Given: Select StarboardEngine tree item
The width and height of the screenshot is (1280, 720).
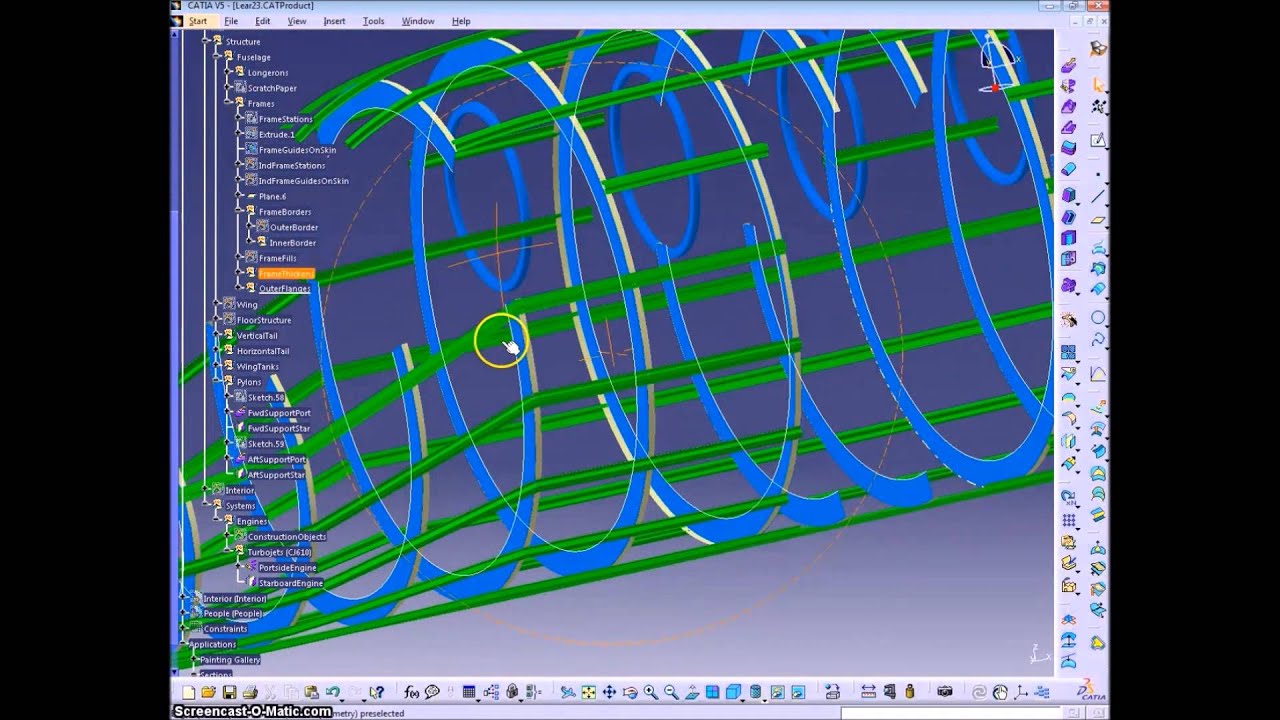Looking at the screenshot, I should coord(290,583).
